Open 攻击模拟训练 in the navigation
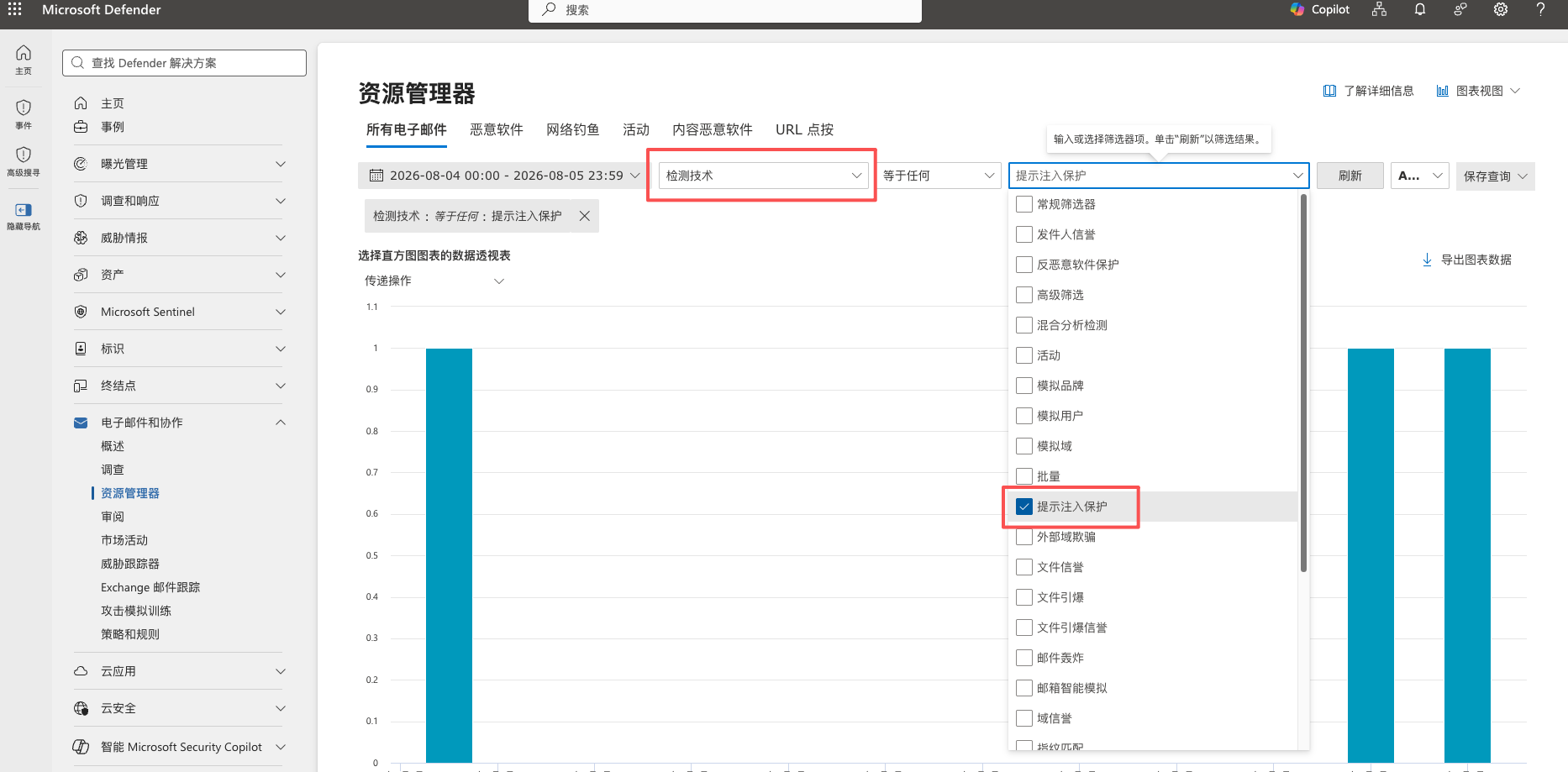The height and width of the screenshot is (772, 1568). pyautogui.click(x=136, y=611)
